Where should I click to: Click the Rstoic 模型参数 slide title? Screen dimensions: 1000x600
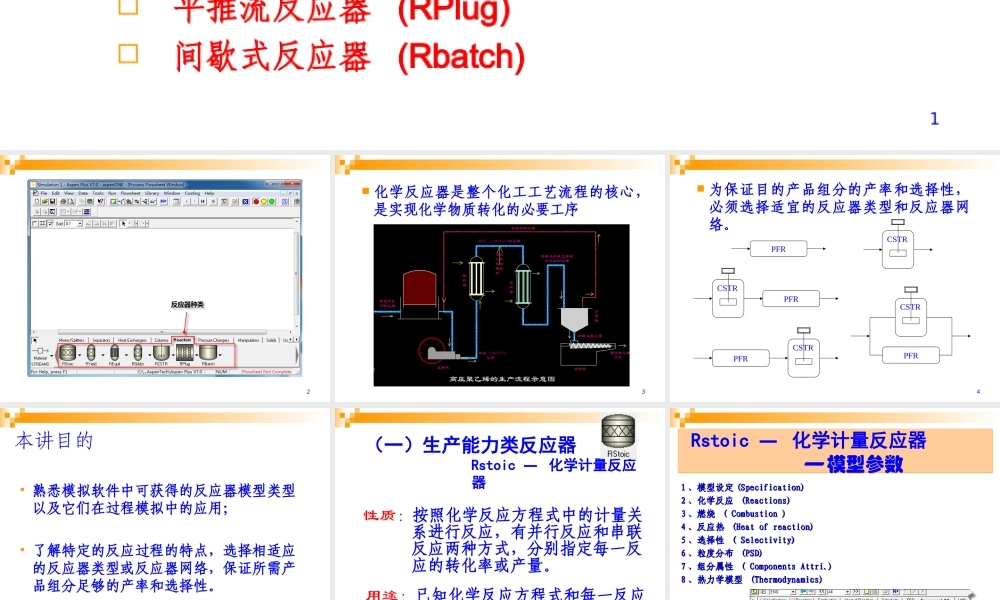[x=835, y=451]
